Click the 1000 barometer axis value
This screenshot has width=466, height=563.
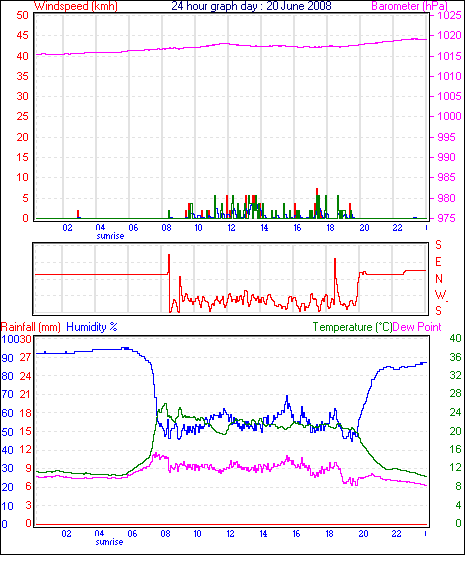449,116
